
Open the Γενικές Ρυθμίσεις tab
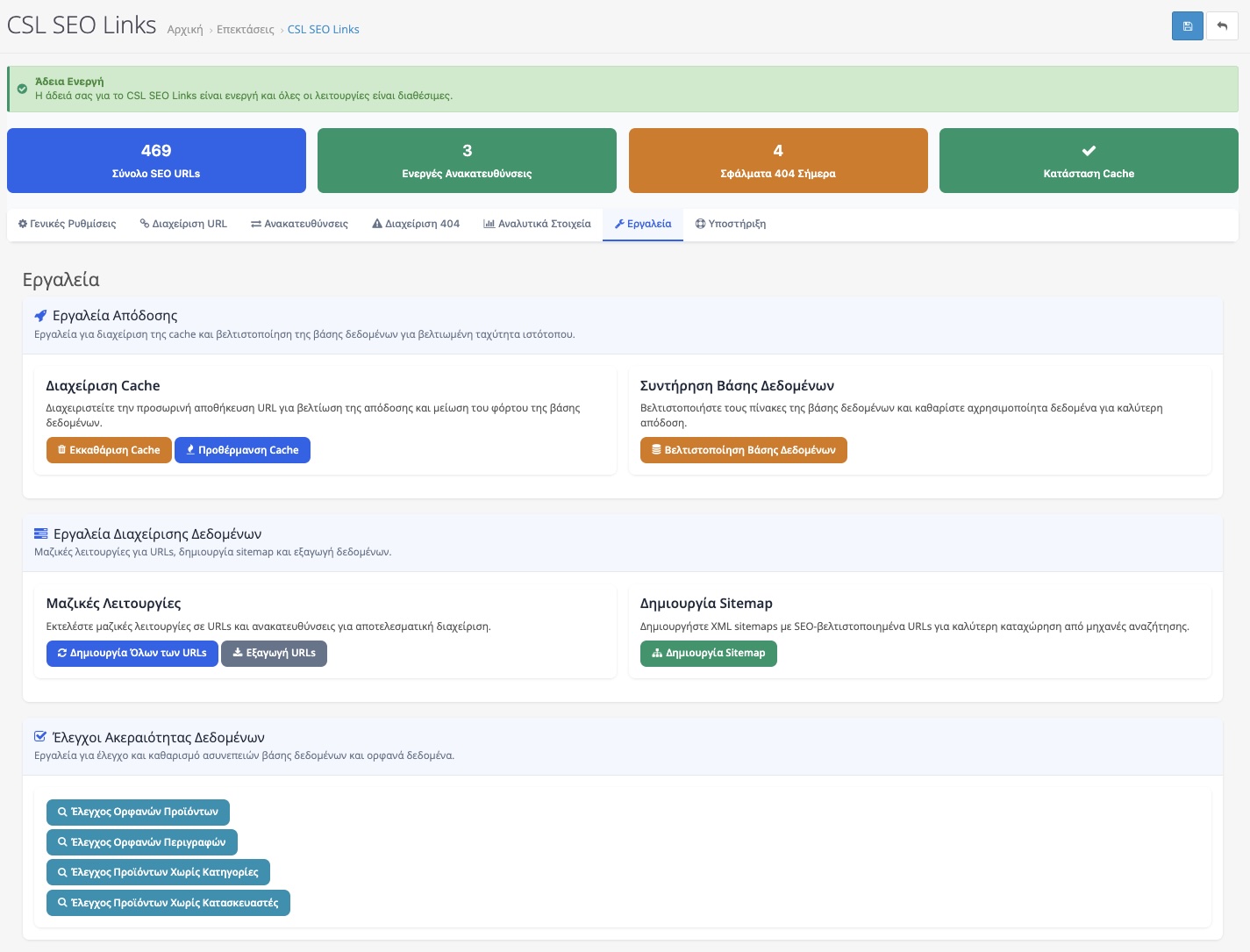point(68,224)
